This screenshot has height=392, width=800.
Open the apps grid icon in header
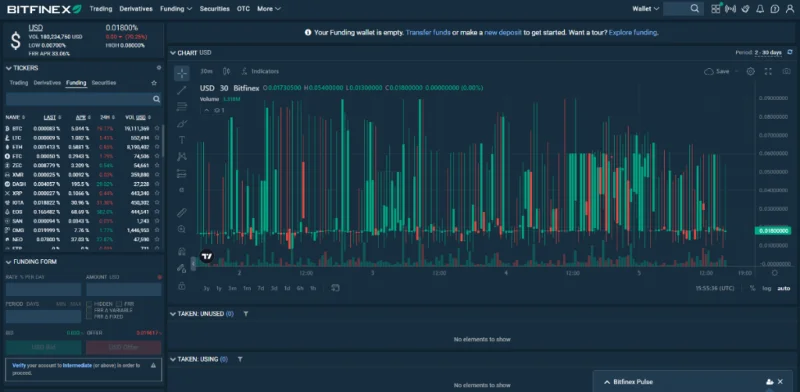[716, 9]
